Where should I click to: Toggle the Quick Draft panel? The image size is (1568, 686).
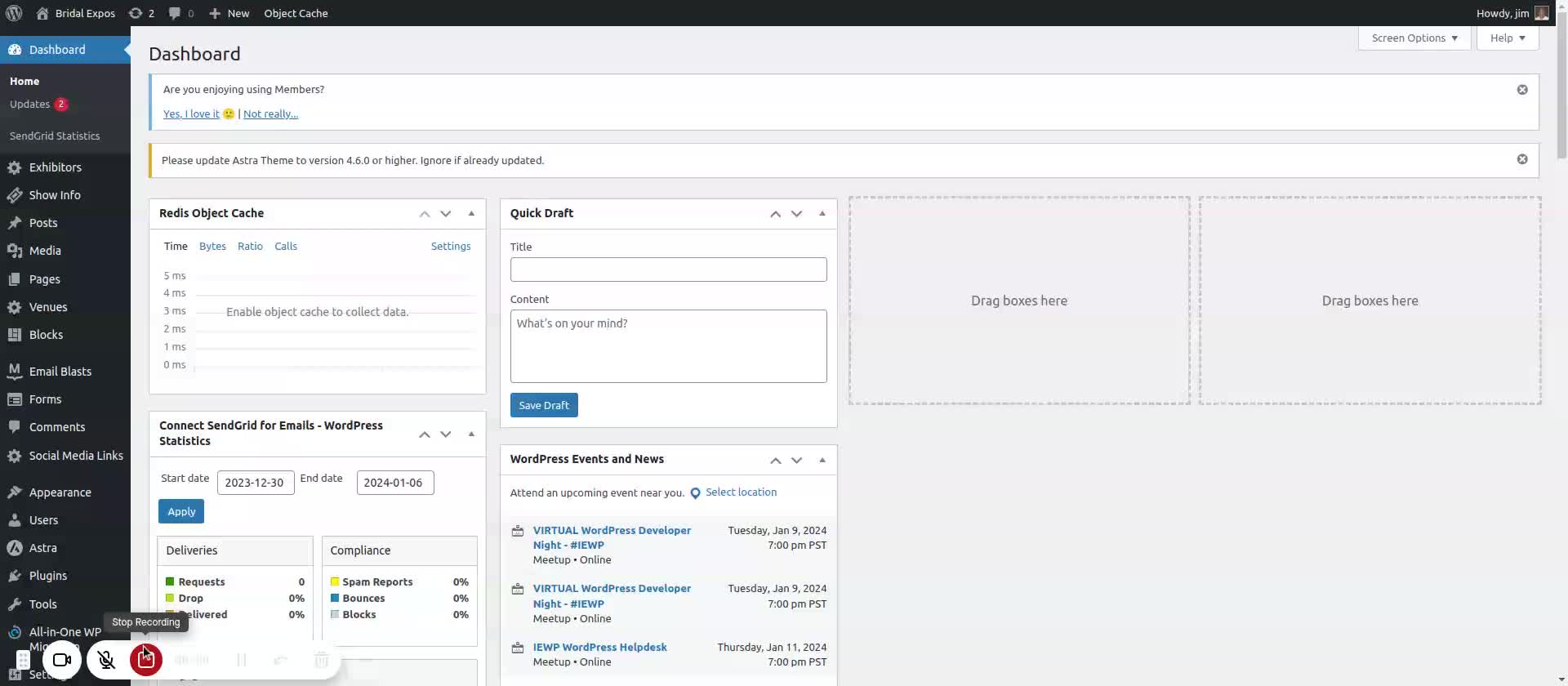(822, 213)
